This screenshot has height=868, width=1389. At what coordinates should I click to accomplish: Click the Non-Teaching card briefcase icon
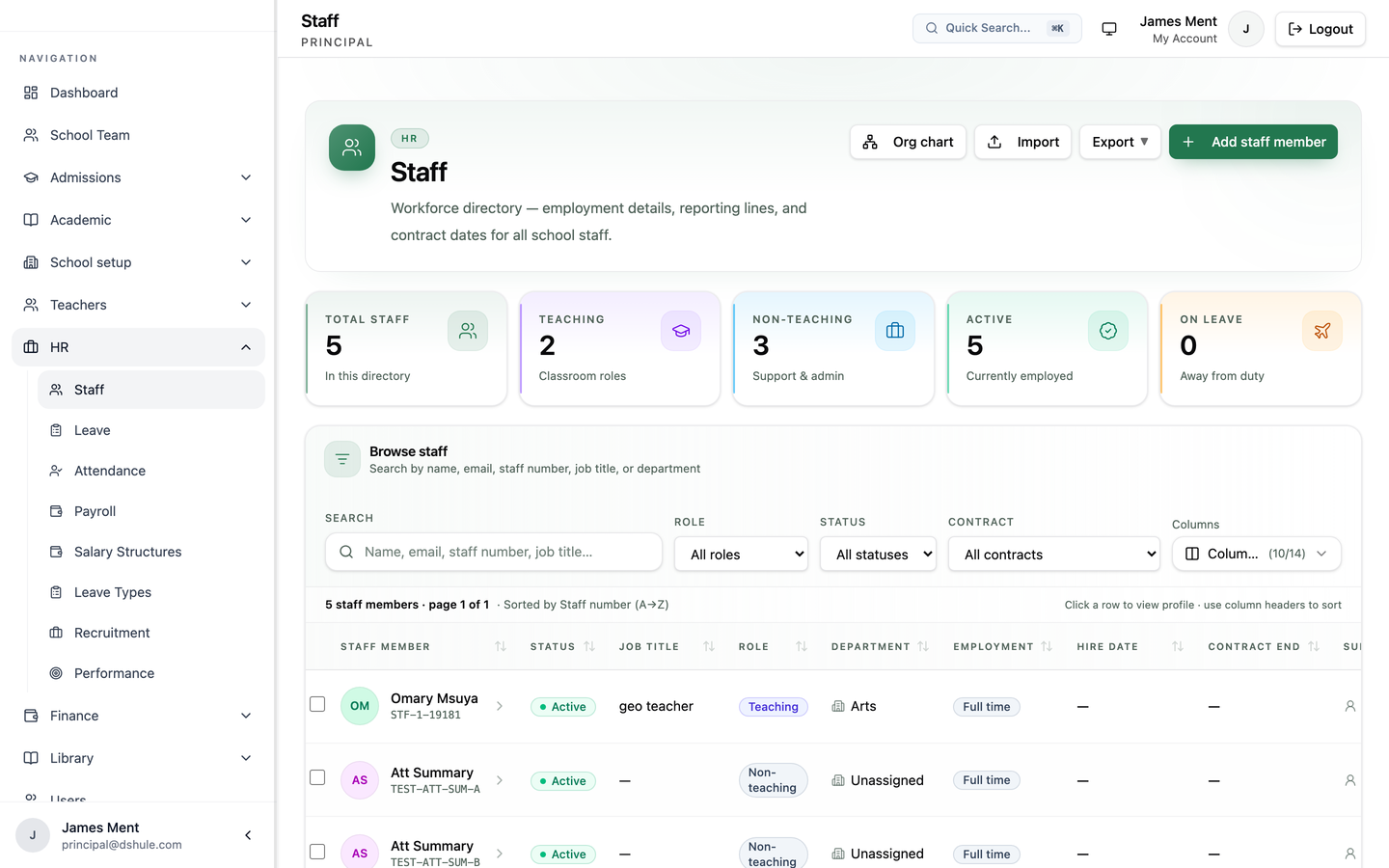(895, 331)
